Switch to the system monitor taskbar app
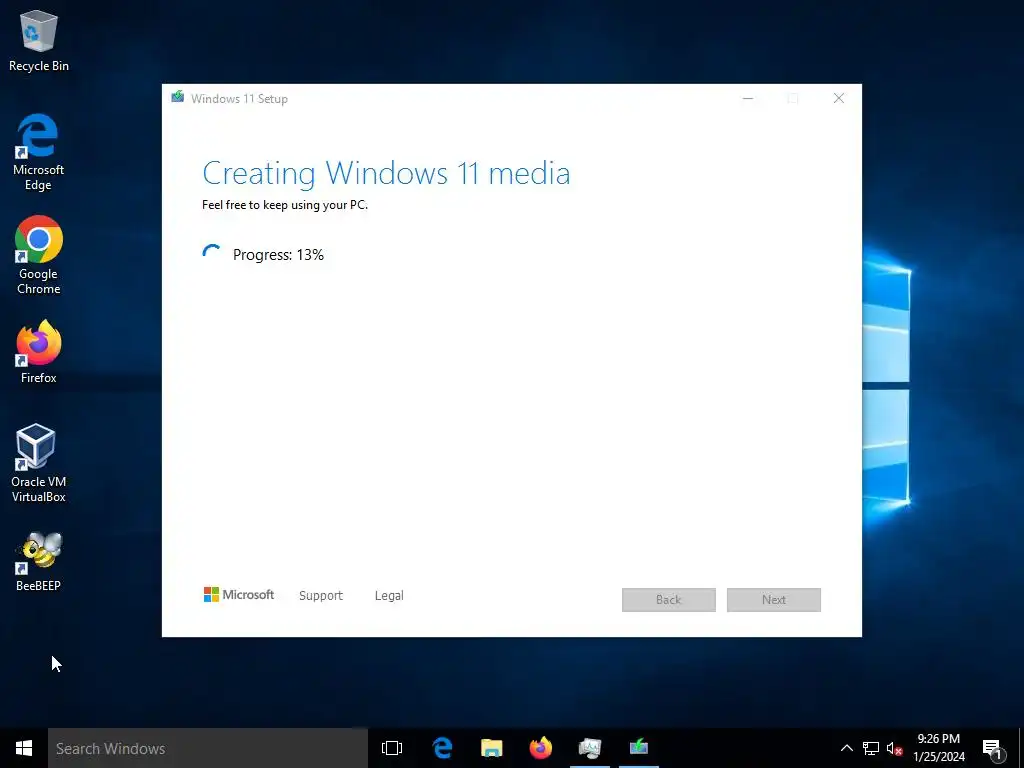 (x=590, y=748)
